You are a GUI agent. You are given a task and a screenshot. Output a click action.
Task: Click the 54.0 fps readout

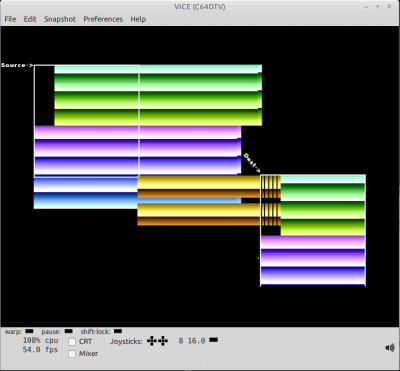(40, 350)
